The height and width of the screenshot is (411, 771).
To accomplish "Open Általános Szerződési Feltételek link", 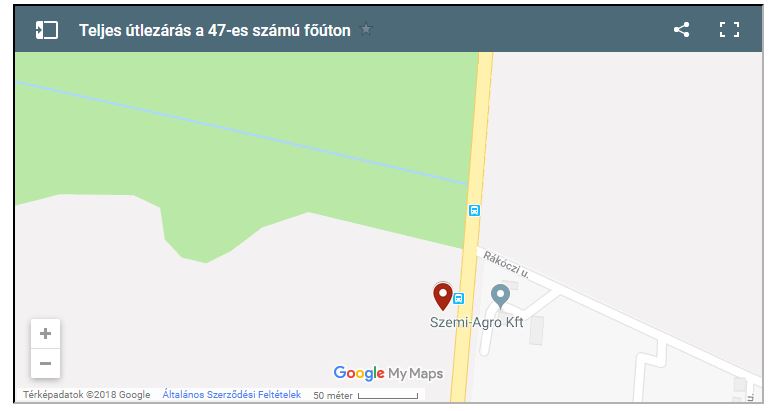I will 232,394.
